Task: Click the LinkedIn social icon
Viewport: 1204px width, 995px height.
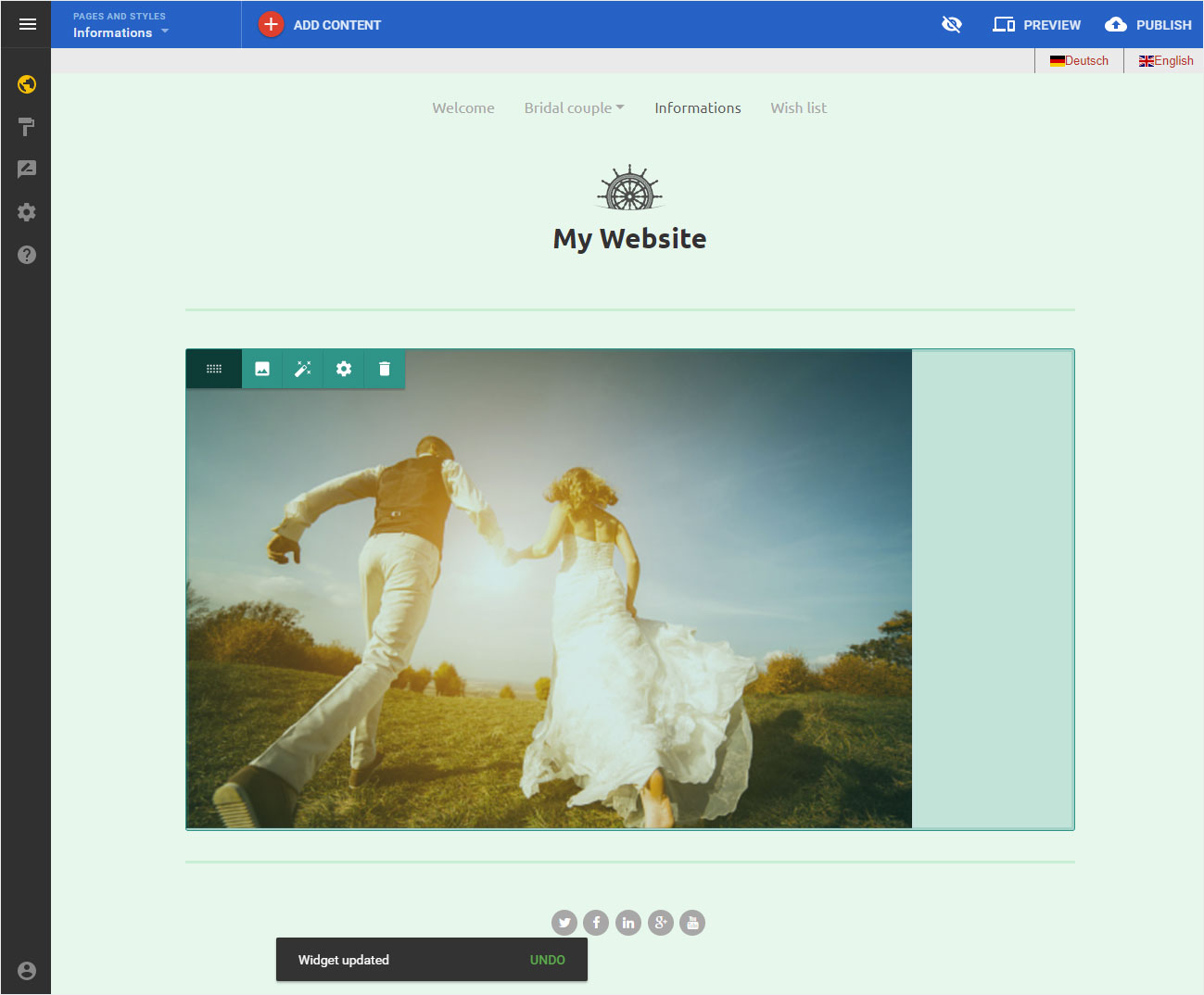Action: point(628,923)
